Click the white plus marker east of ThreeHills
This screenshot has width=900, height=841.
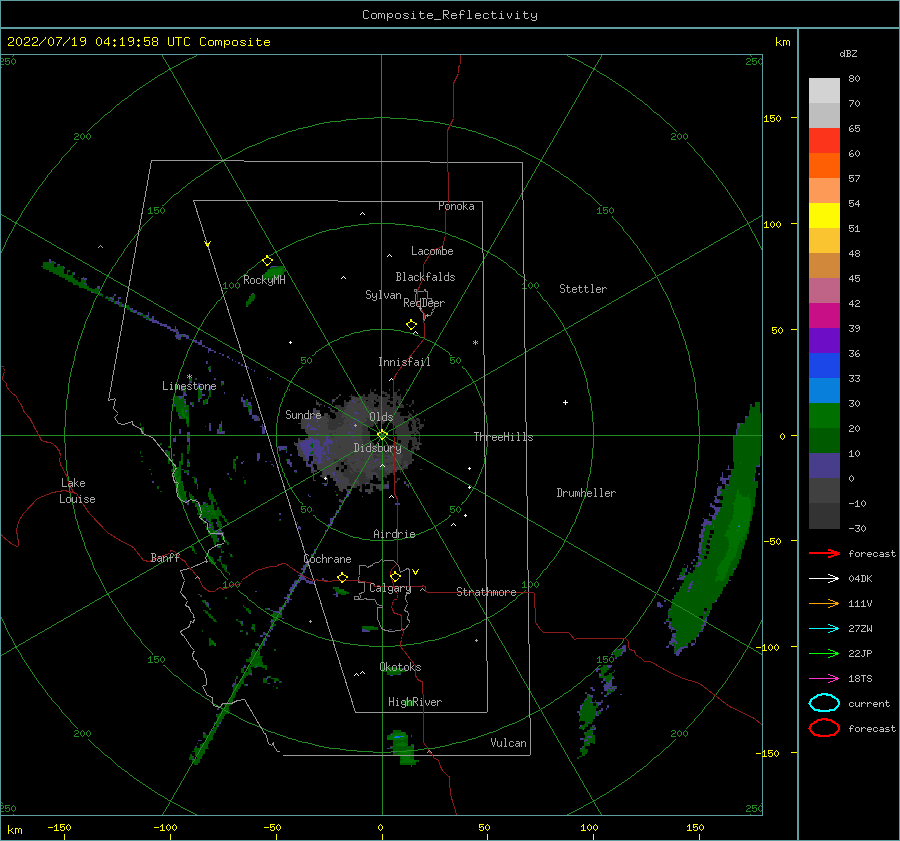tap(565, 402)
